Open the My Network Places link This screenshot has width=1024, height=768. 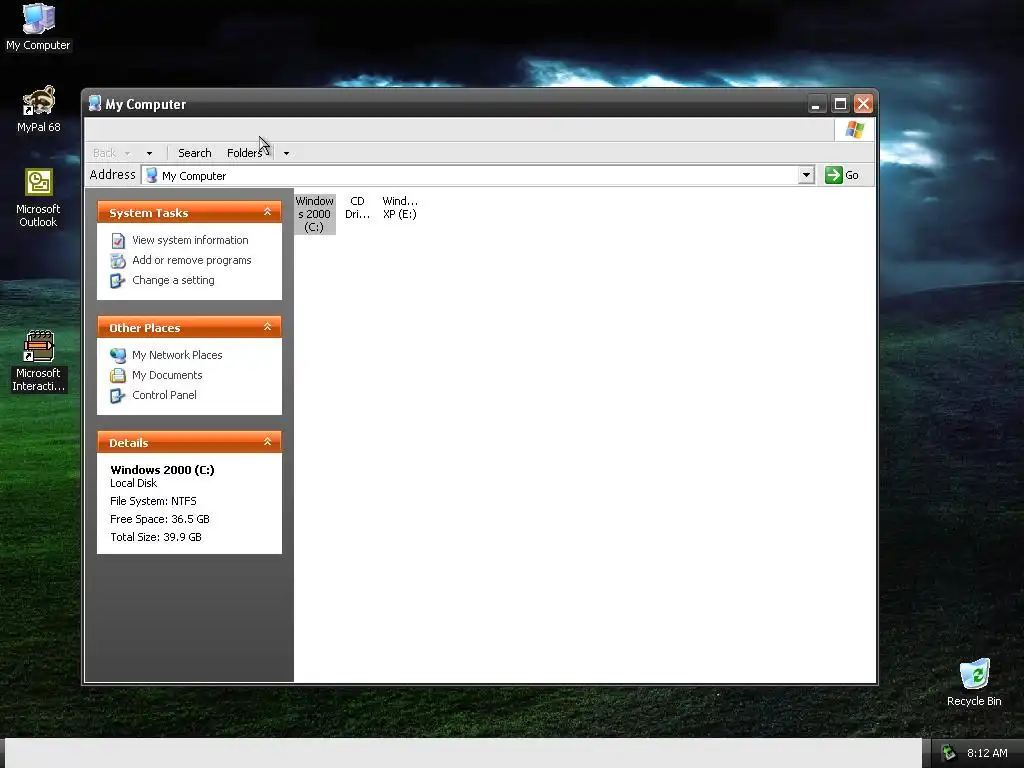(x=177, y=355)
